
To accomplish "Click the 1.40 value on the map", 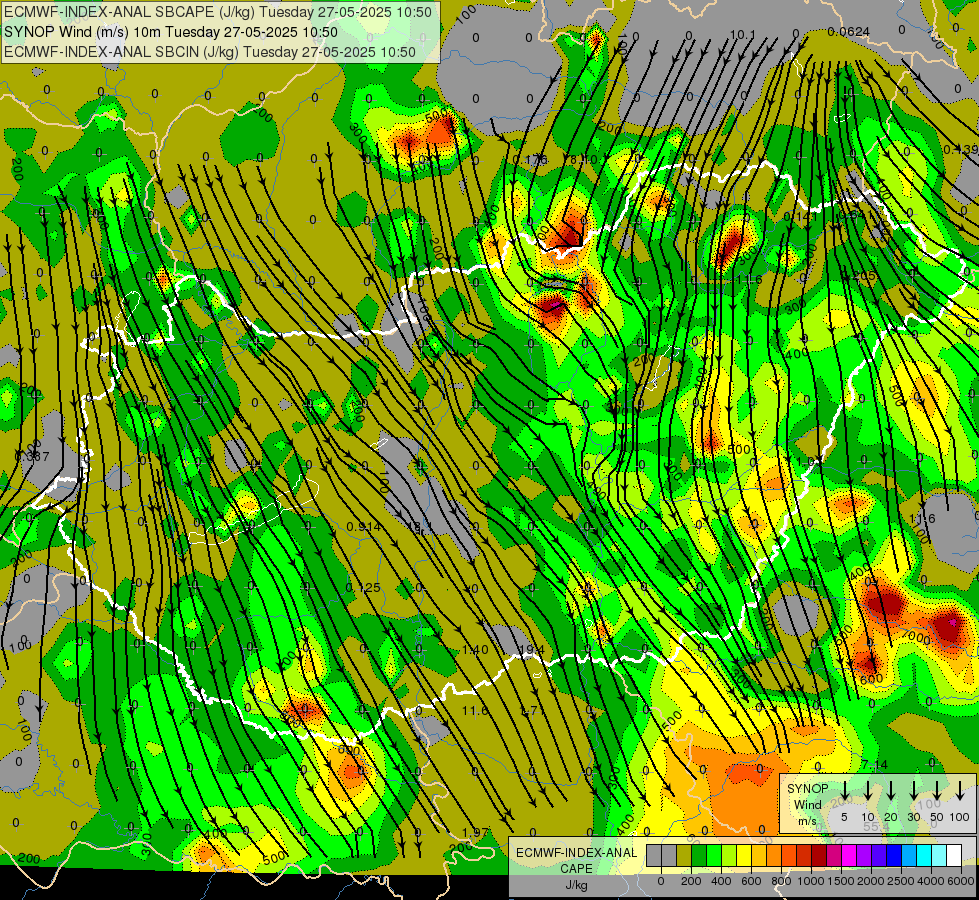I will (475, 650).
